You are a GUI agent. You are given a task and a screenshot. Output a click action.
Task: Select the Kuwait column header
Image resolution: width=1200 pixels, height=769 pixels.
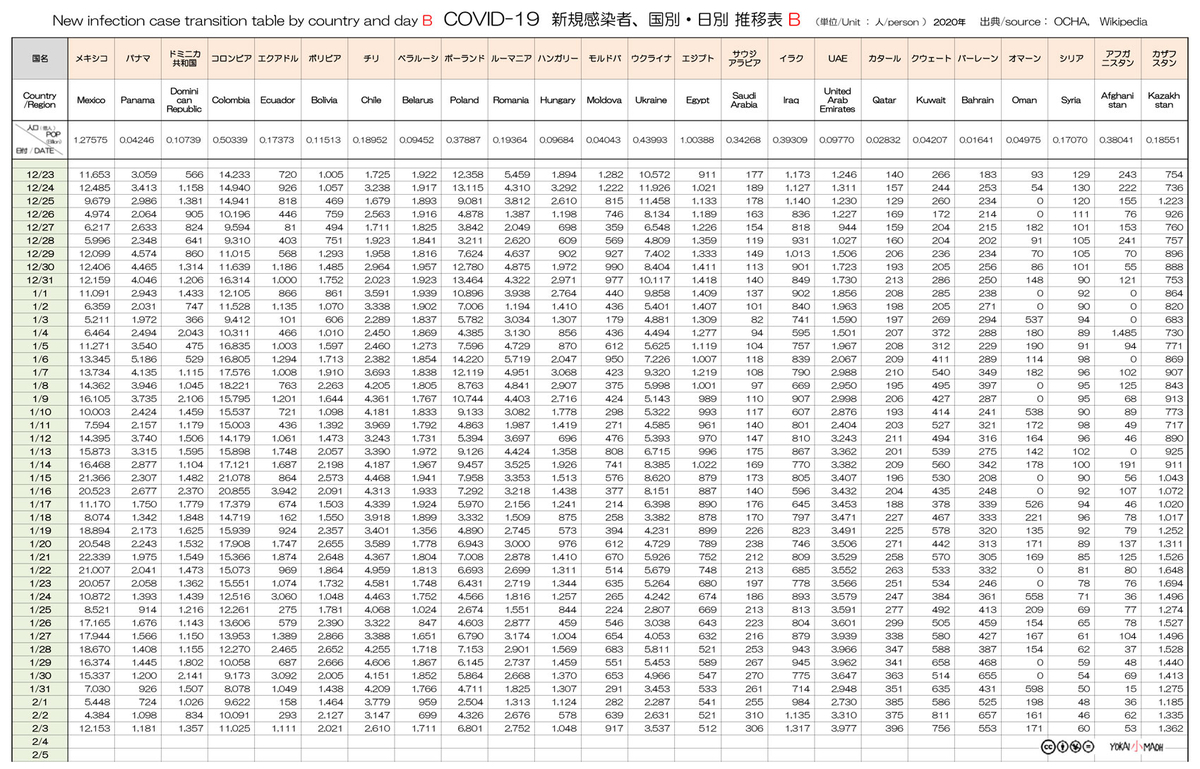(x=930, y=100)
